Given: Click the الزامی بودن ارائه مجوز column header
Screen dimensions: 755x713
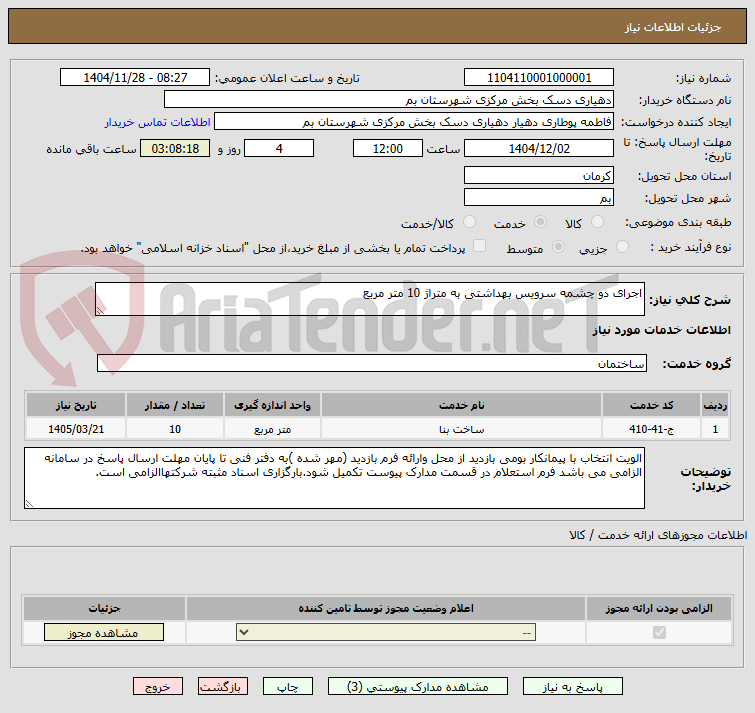Looking at the screenshot, I should point(659,609).
